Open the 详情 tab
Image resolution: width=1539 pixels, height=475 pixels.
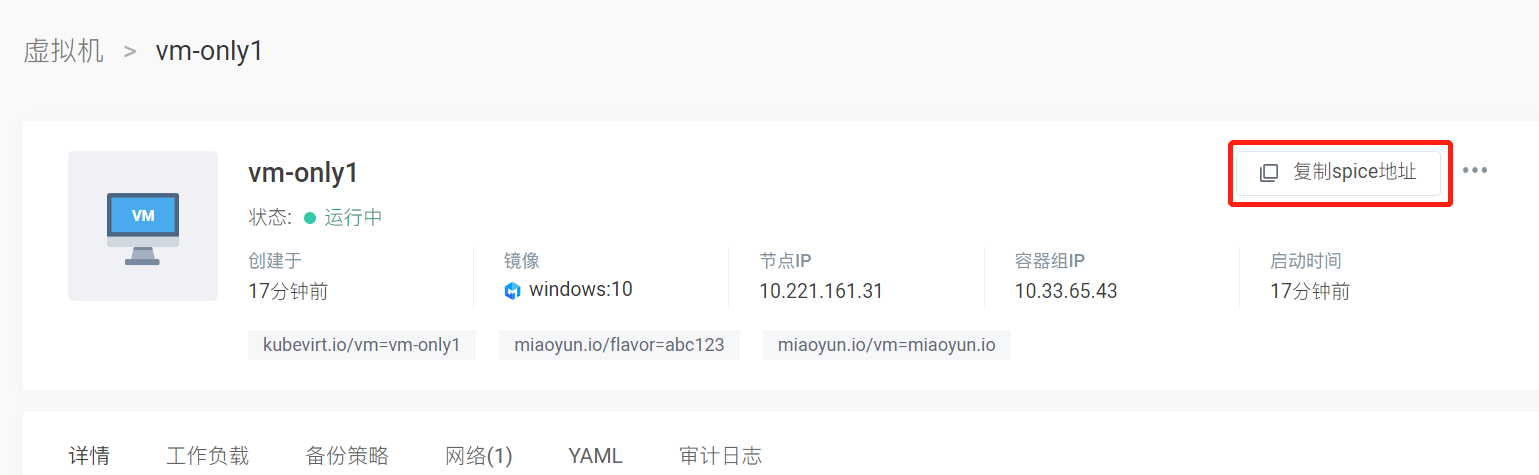coord(89,456)
